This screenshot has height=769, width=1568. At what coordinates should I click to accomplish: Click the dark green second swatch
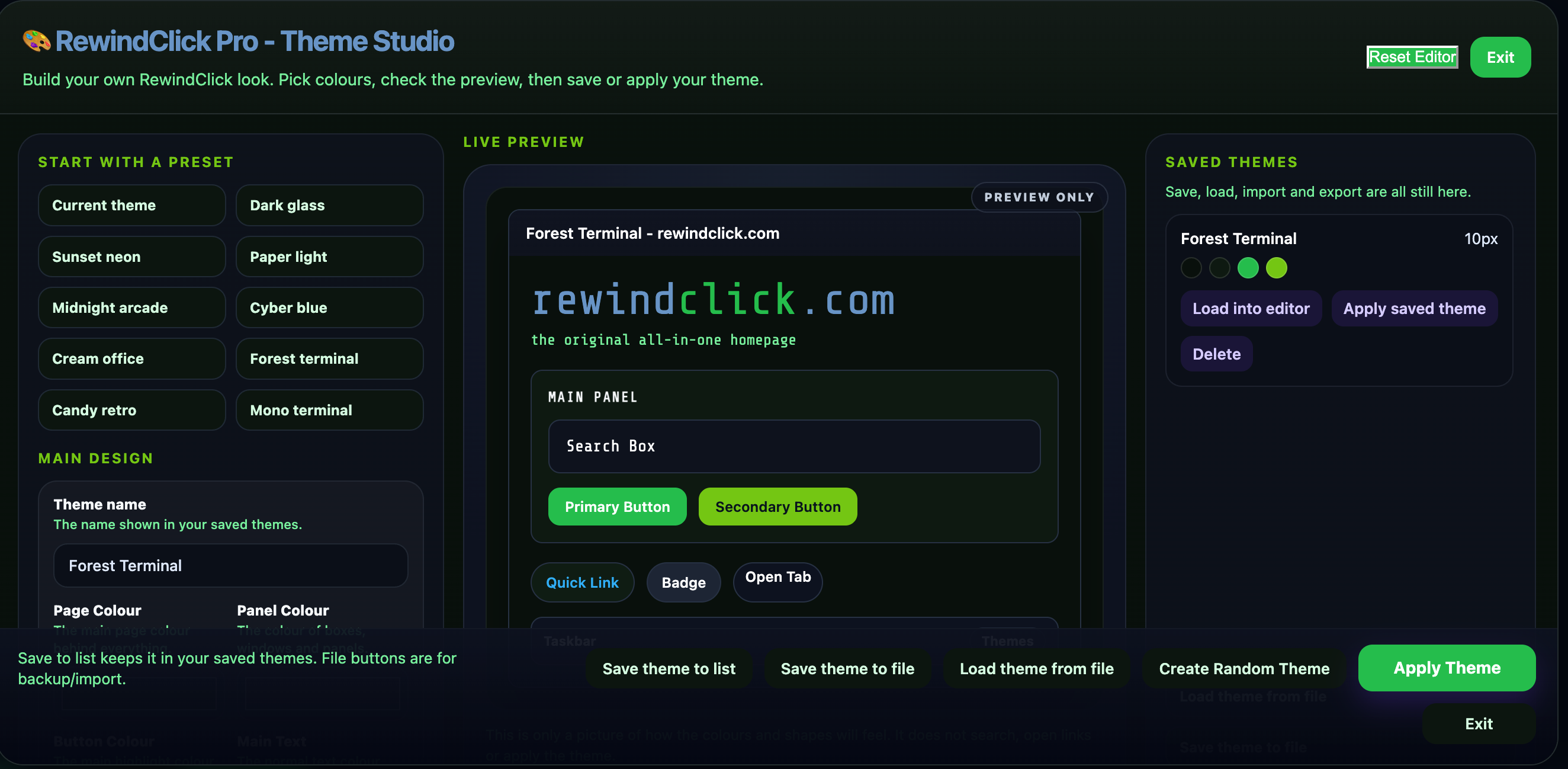click(x=1220, y=268)
